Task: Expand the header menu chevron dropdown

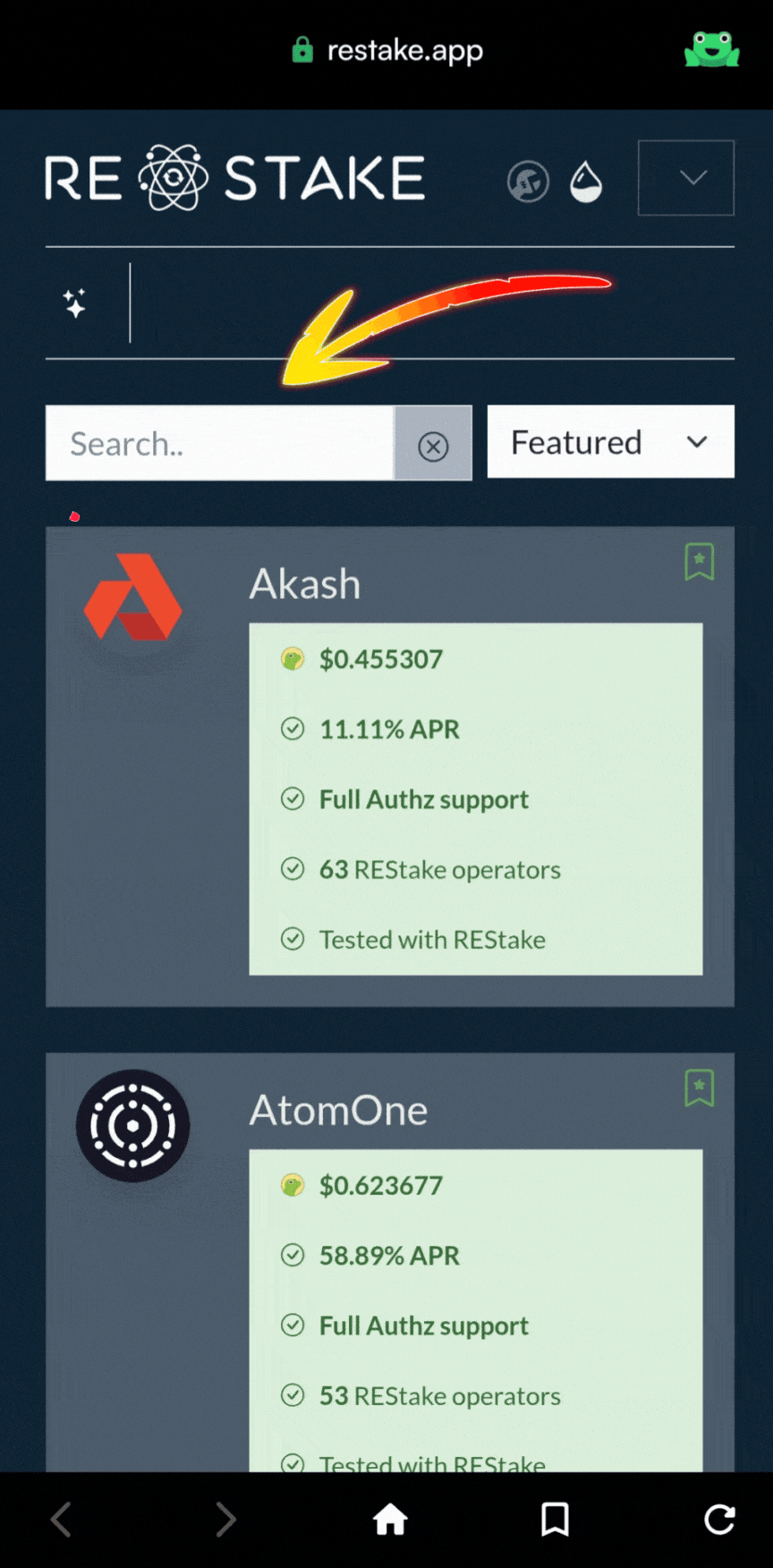Action: coord(686,177)
